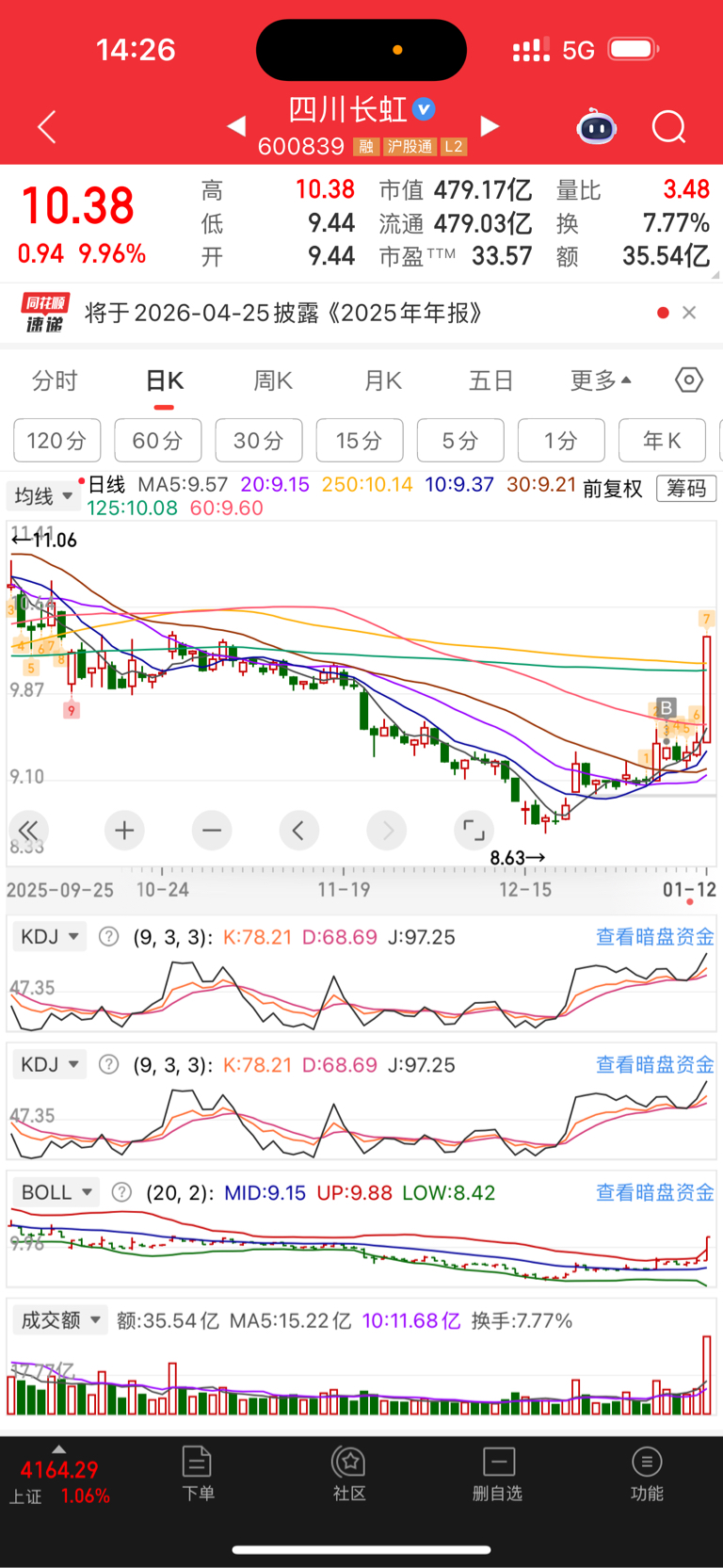Select the 分时 chart tab

click(55, 380)
